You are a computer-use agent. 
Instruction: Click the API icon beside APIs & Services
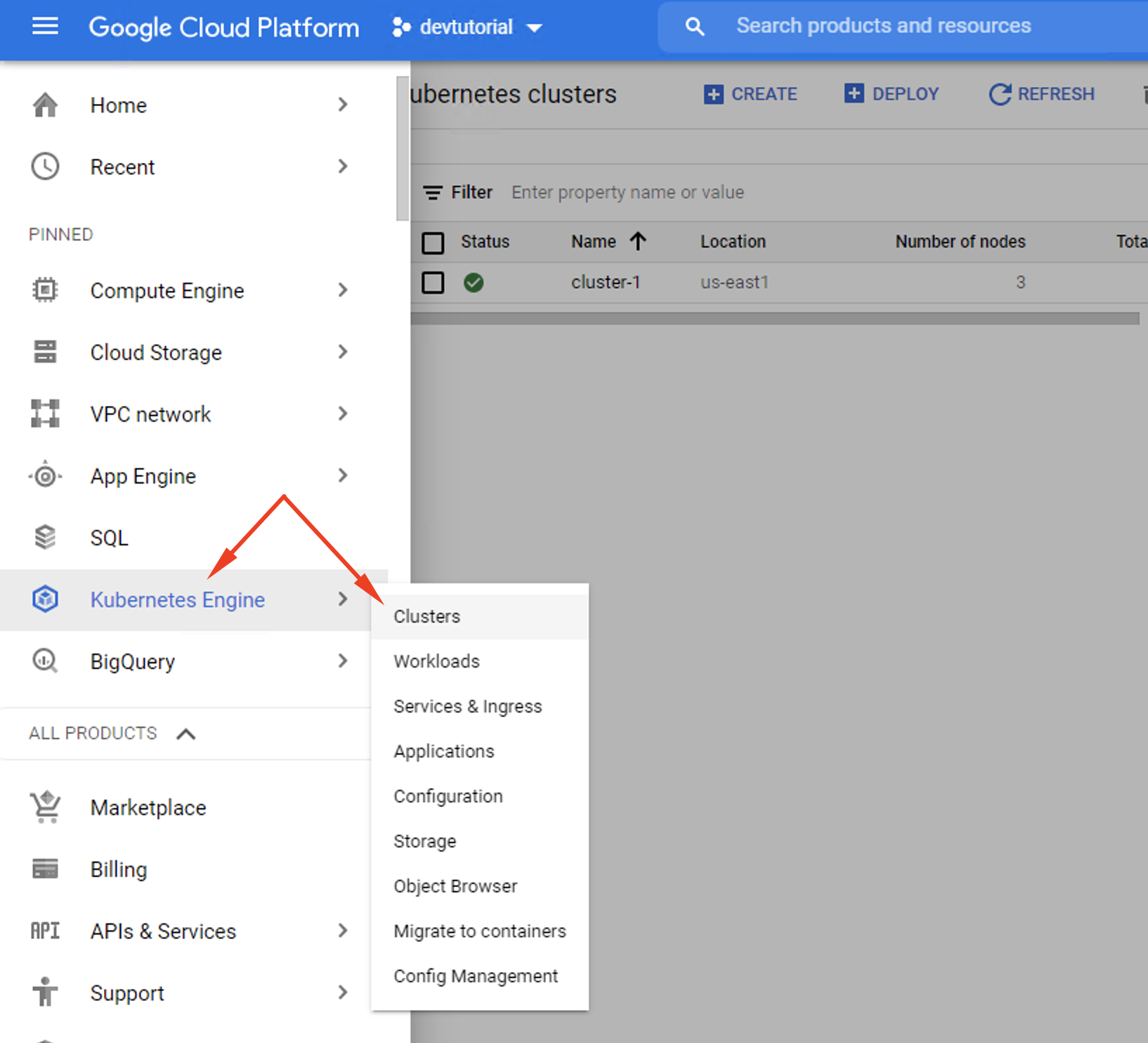45,931
